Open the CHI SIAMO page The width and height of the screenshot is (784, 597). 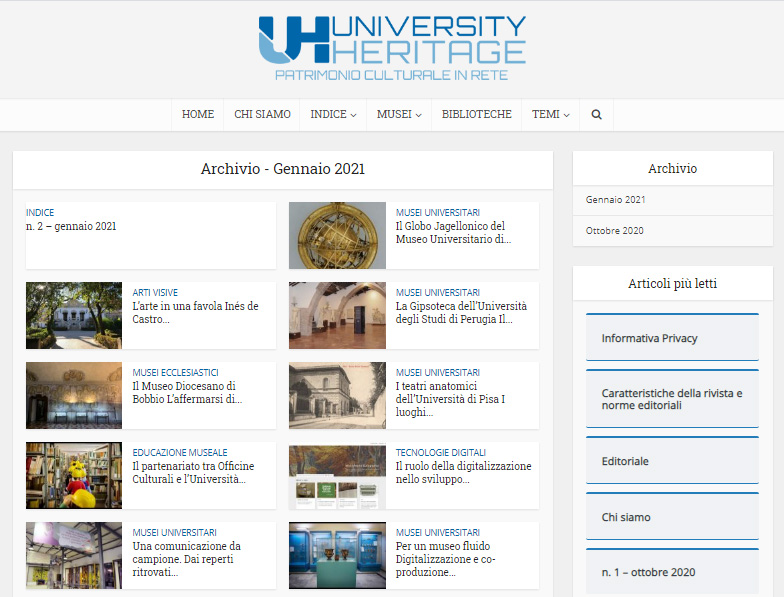(x=262, y=114)
